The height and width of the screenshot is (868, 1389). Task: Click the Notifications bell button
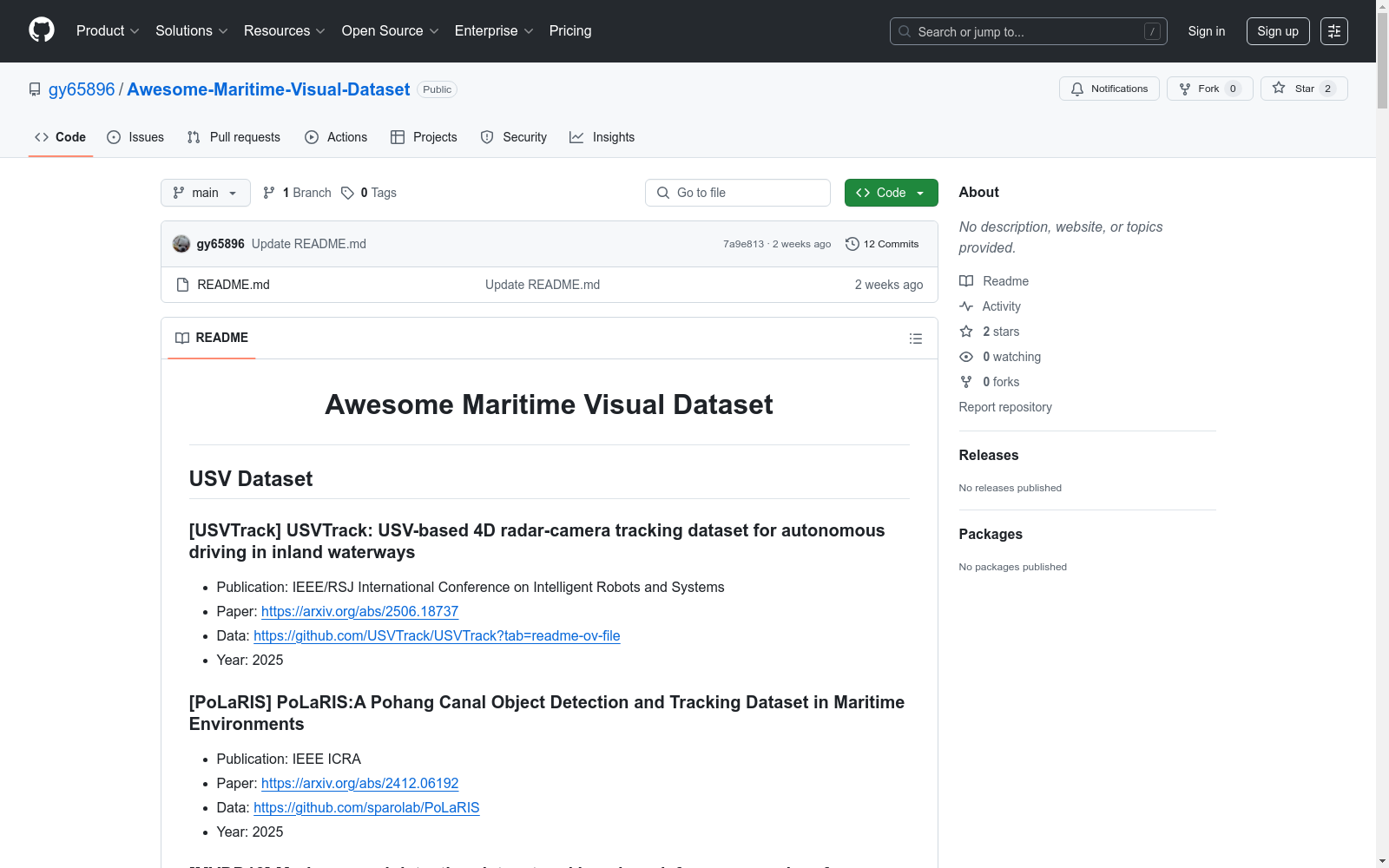[1109, 89]
